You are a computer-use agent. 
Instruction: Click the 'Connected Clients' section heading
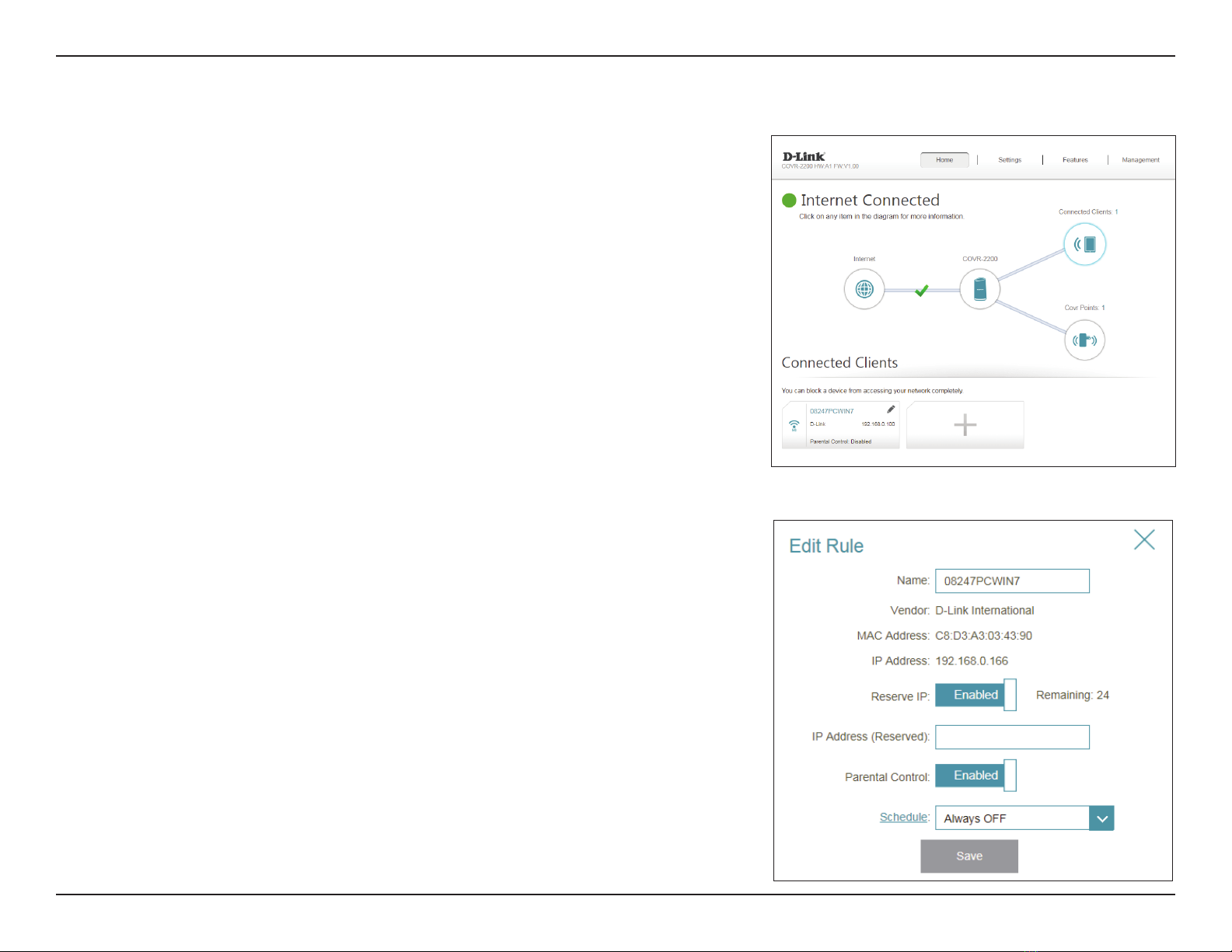[839, 363]
